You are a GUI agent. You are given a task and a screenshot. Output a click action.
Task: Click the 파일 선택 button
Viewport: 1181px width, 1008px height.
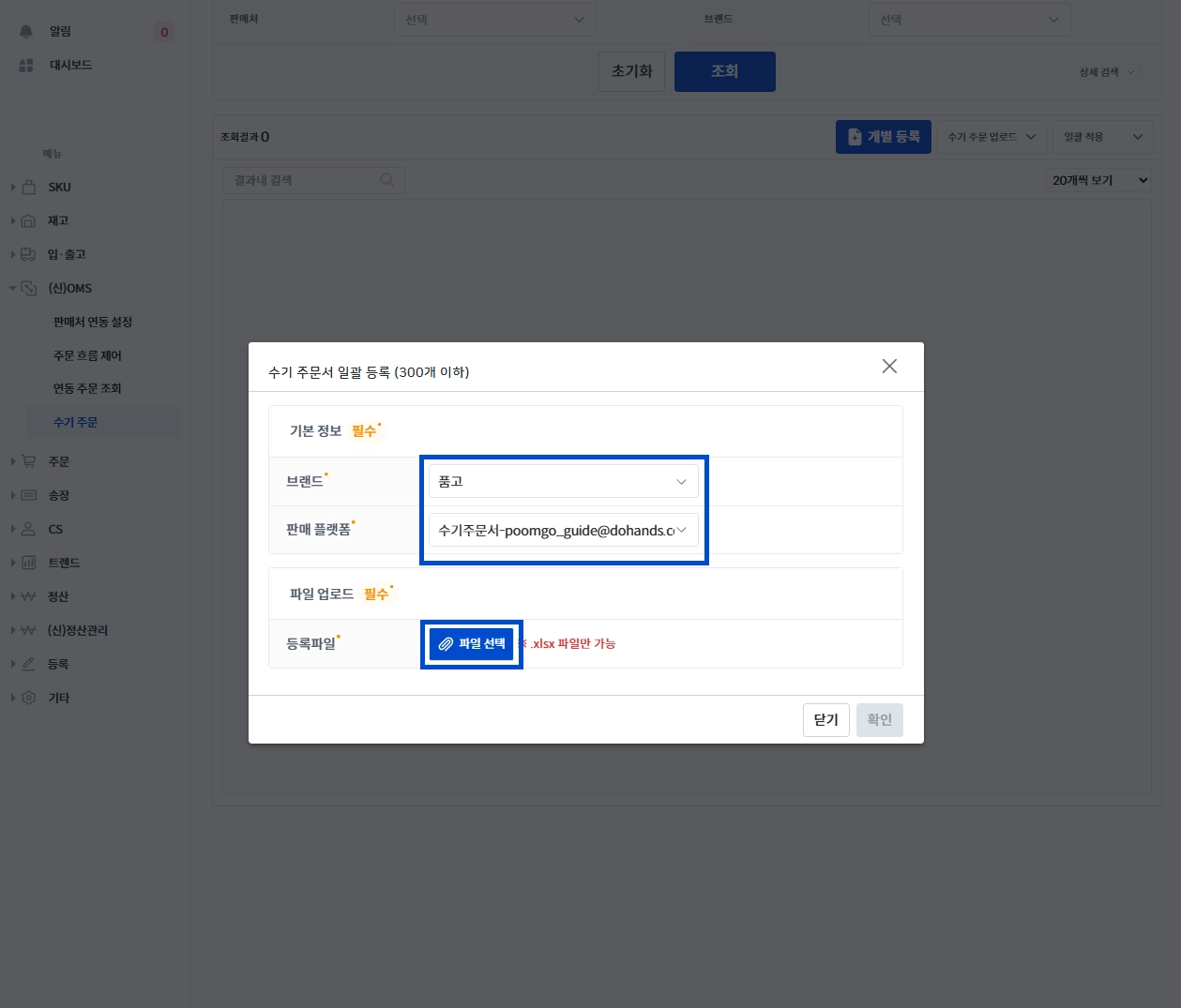click(x=472, y=643)
